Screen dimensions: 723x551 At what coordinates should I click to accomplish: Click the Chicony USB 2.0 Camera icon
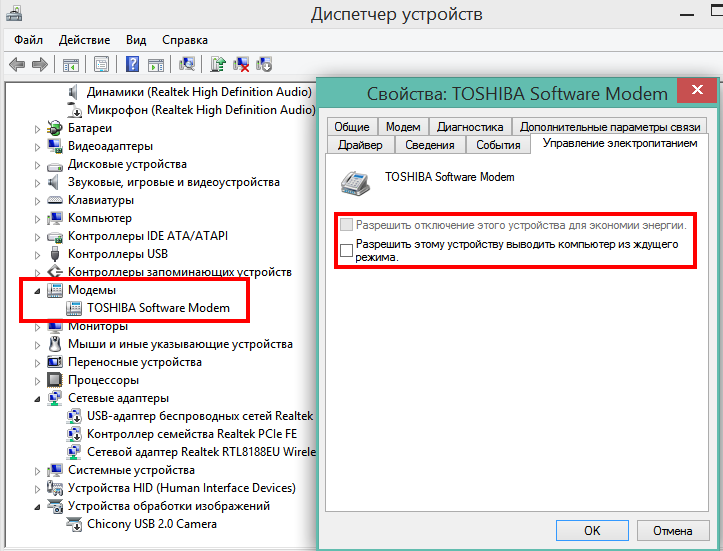[x=74, y=524]
